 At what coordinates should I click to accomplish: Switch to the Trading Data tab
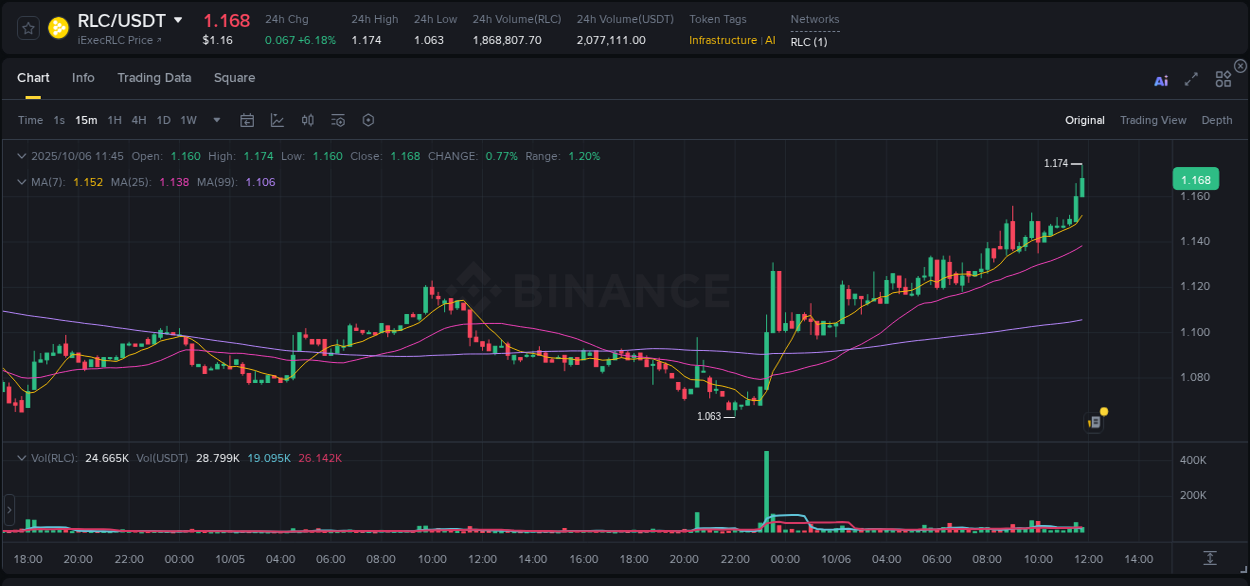coord(154,77)
